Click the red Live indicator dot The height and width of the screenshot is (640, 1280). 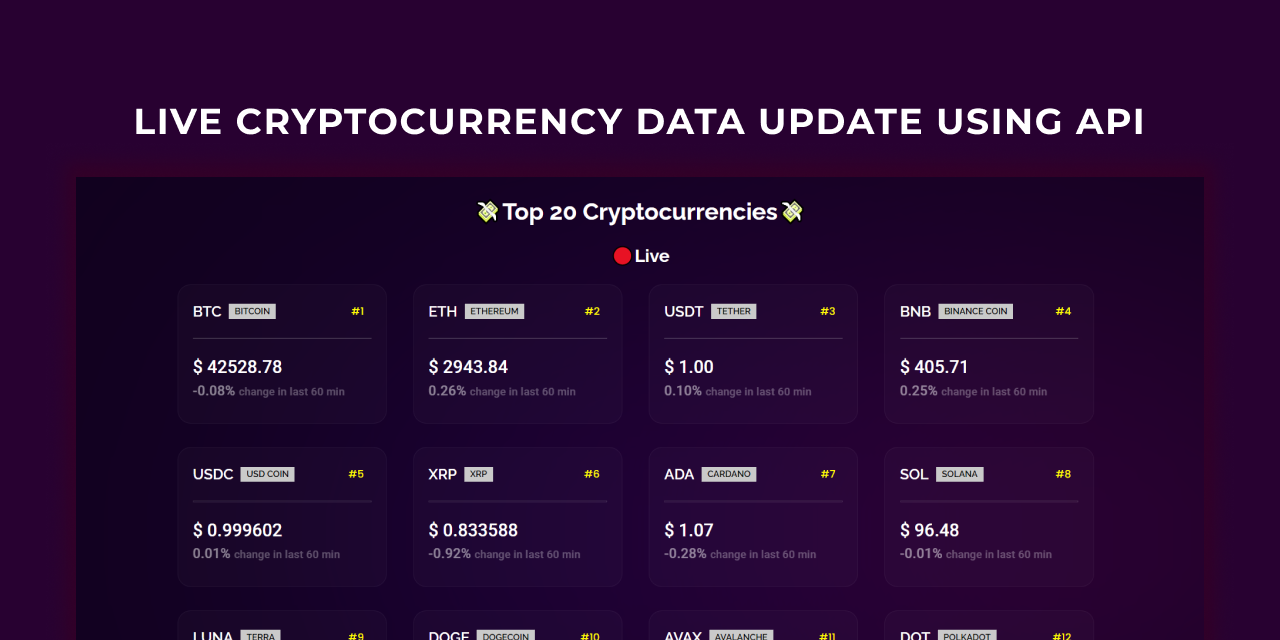click(x=621, y=255)
